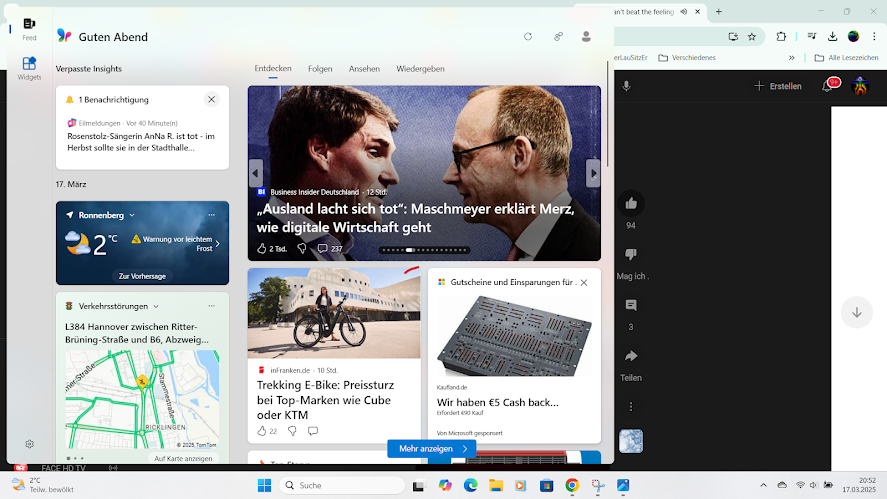Open Chrome downloads icon
Image resolution: width=887 pixels, height=499 pixels.
point(832,37)
